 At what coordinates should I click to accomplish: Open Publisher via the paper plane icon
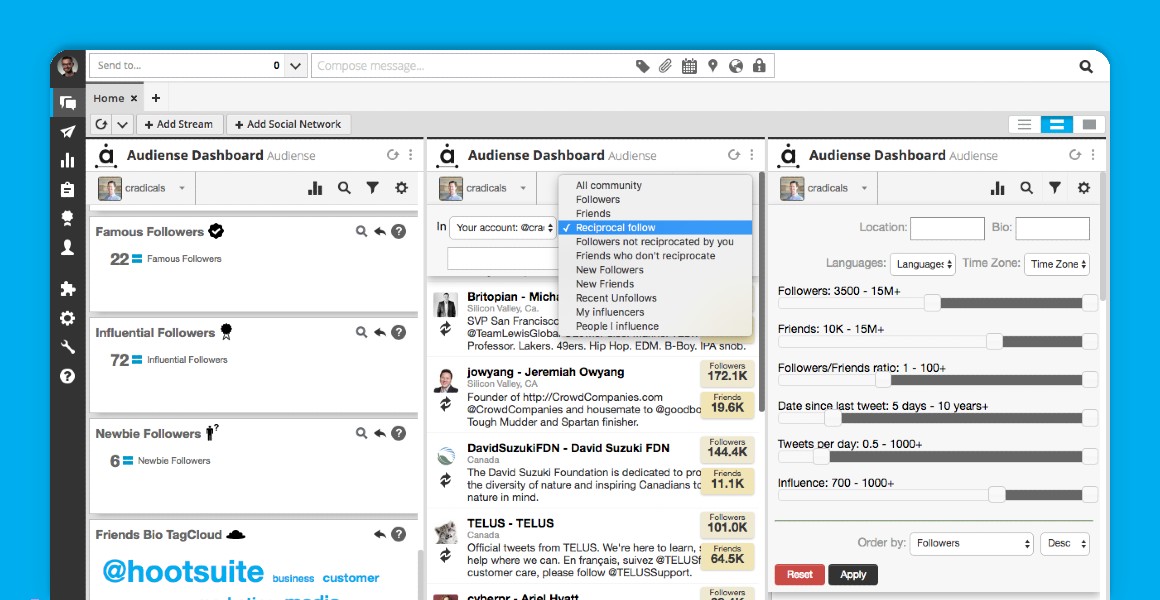(x=67, y=132)
